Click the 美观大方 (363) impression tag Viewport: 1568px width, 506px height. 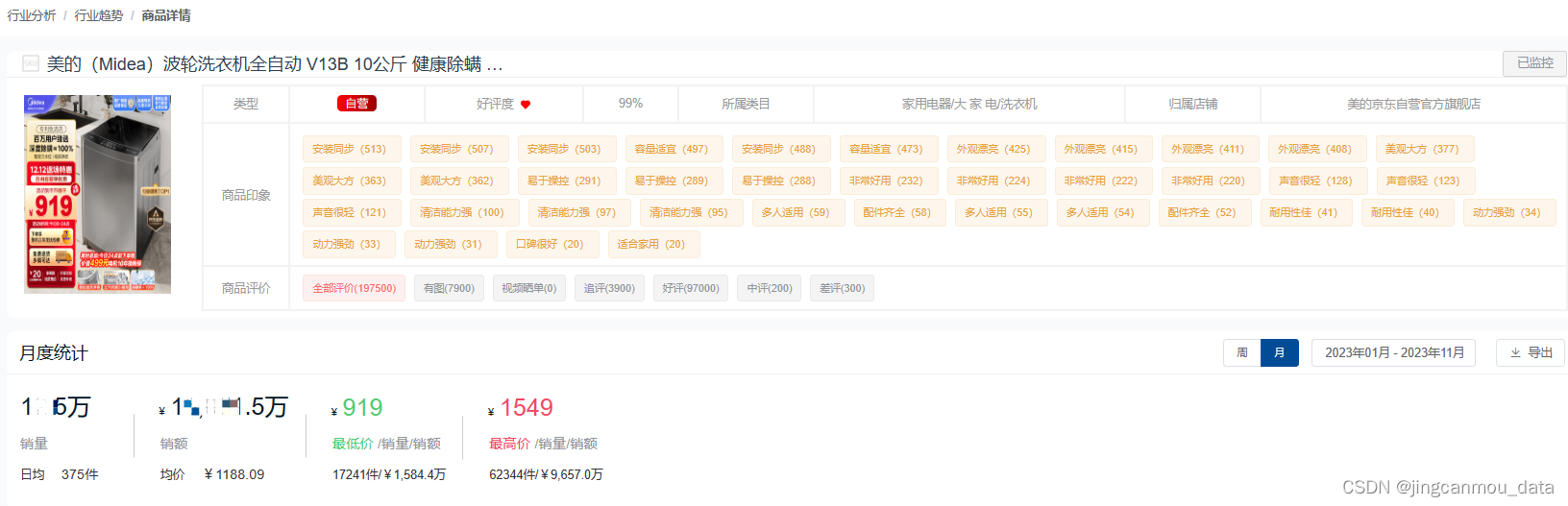[x=351, y=181]
